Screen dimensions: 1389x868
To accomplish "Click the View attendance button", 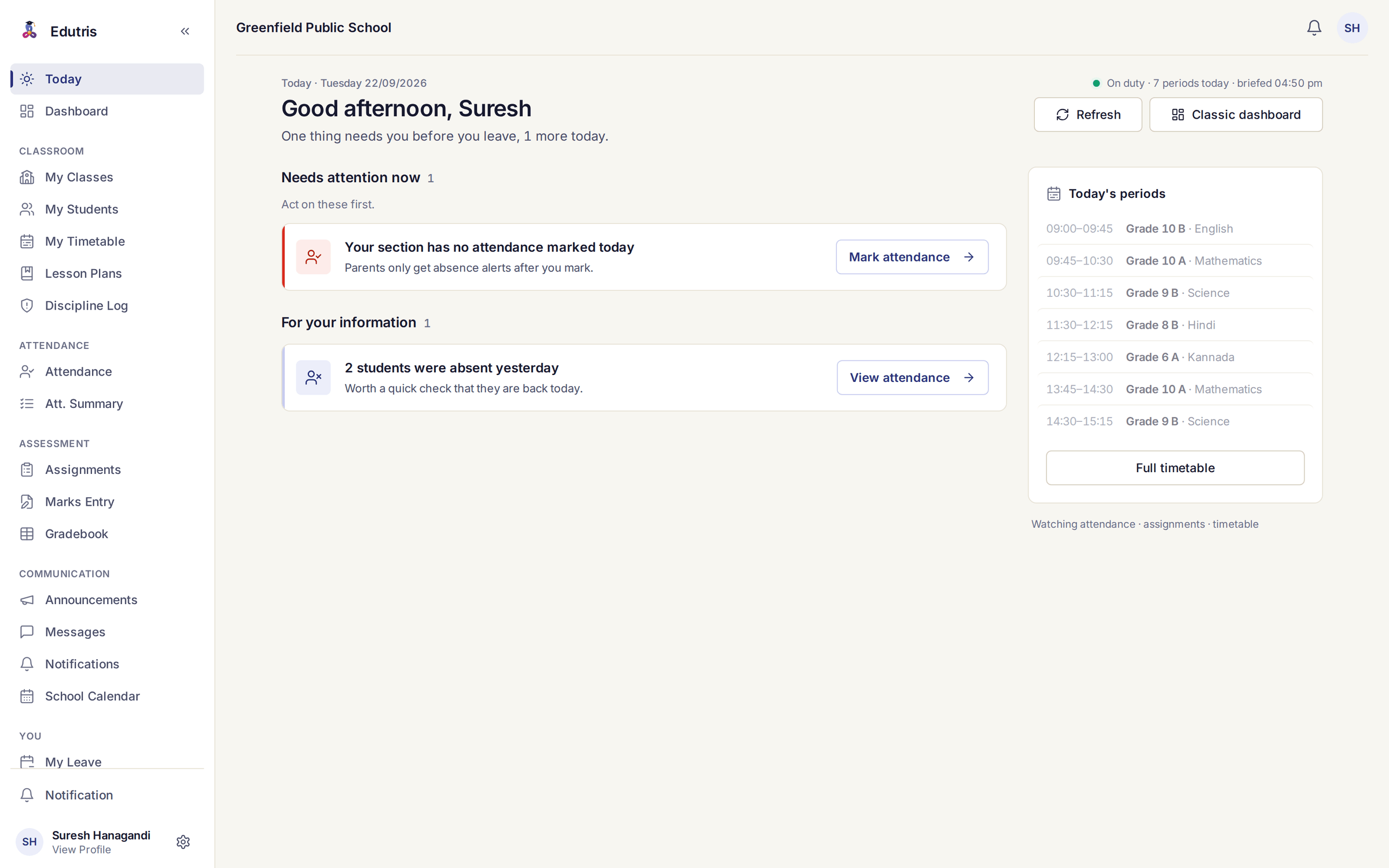I will coord(913,378).
